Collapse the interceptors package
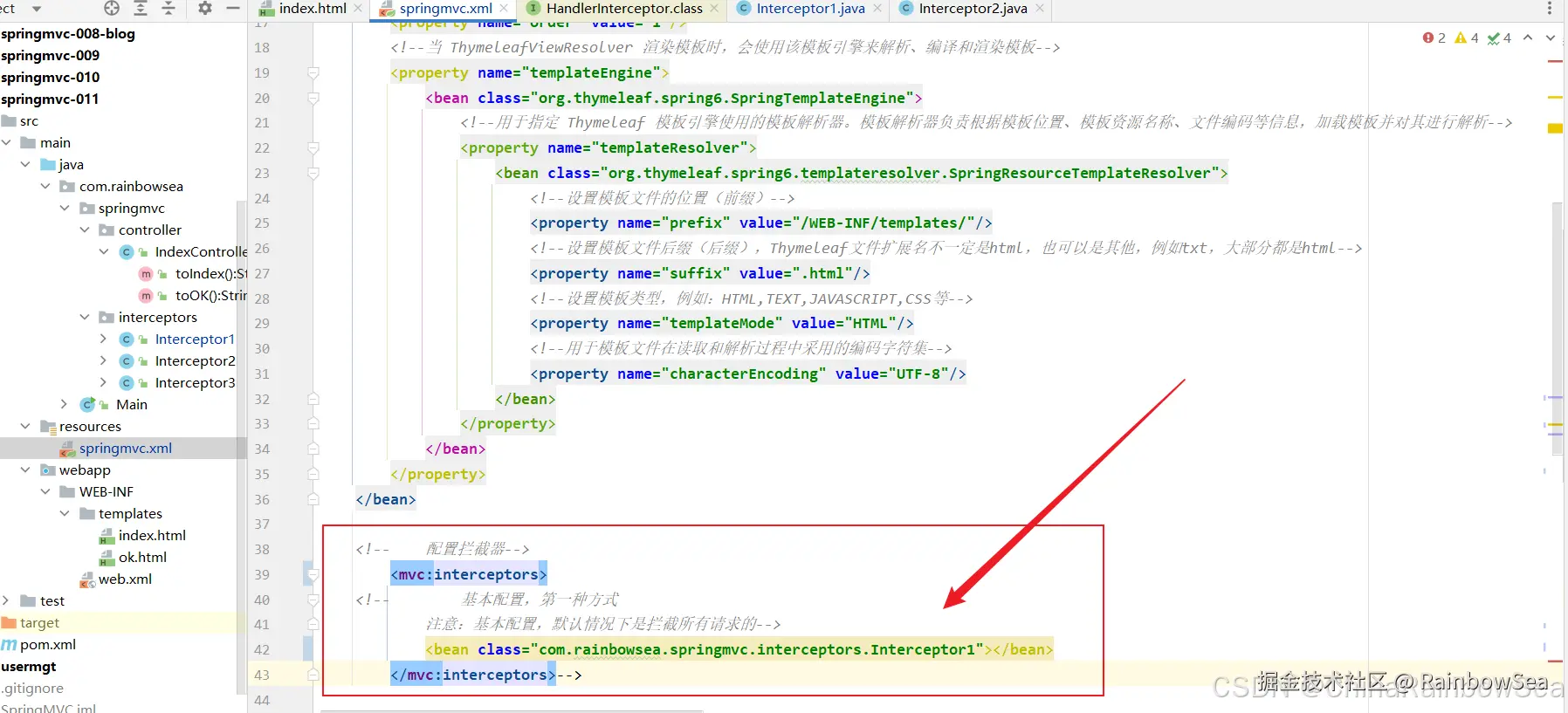The image size is (1568, 713). 85,317
